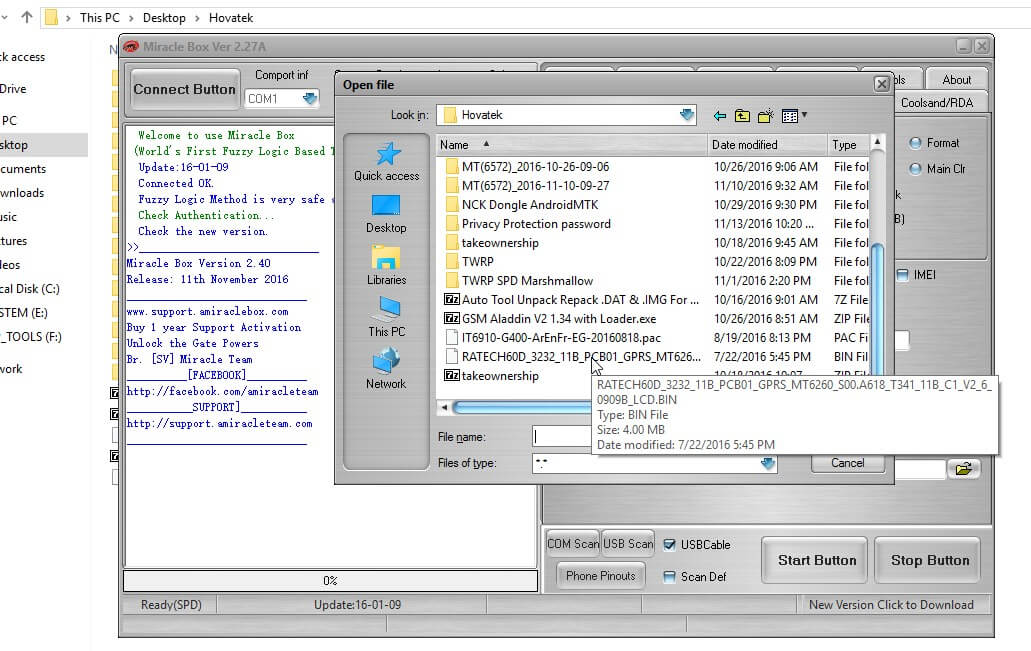Switch to the About tab
1031x651 pixels.
tap(956, 79)
